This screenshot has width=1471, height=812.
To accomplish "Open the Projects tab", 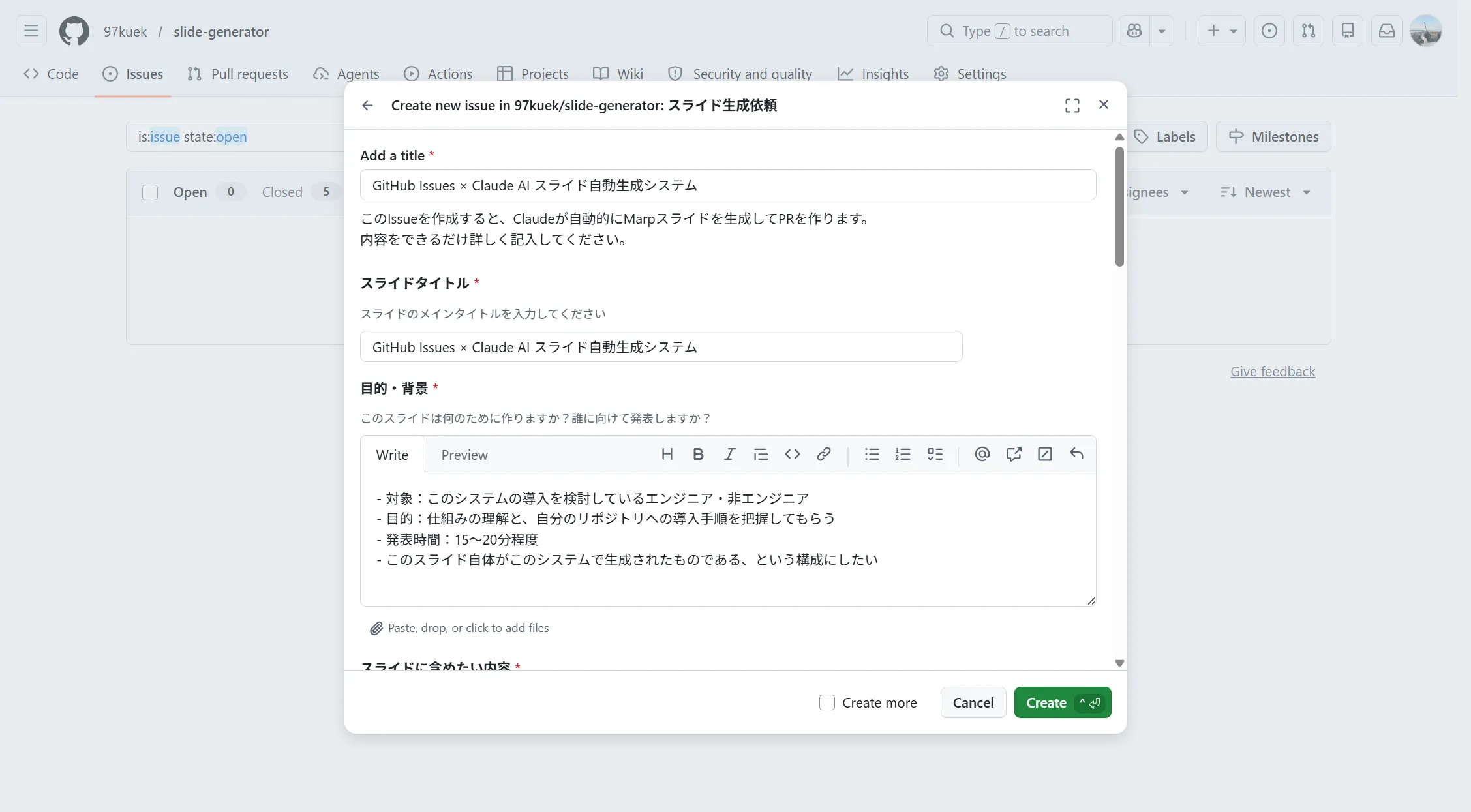I will (x=532, y=74).
